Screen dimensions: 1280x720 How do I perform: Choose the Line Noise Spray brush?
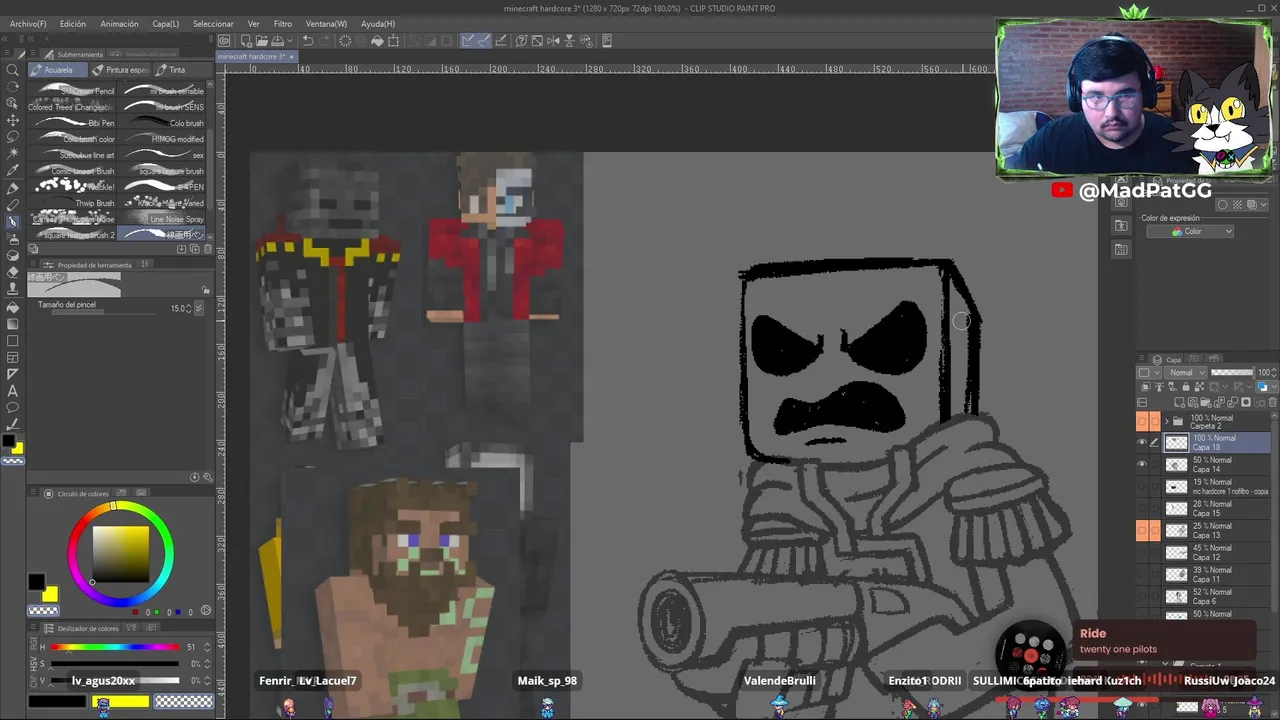(163, 219)
